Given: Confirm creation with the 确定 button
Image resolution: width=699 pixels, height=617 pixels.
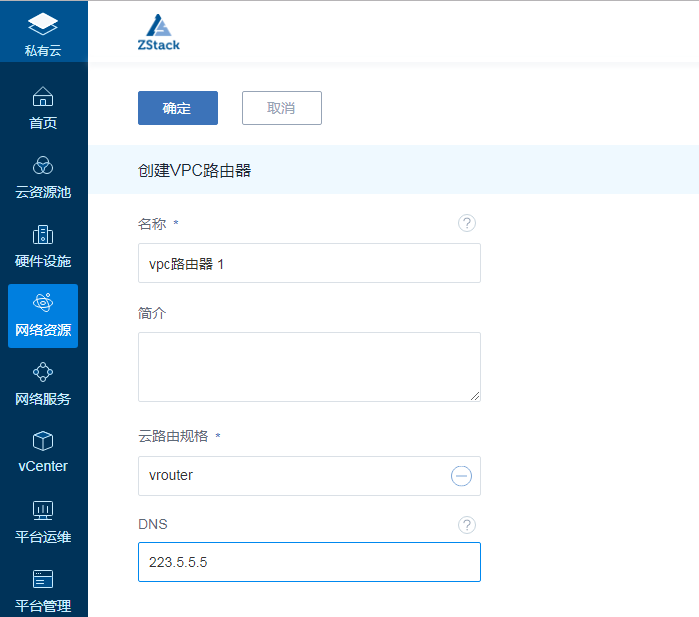Looking at the screenshot, I should [178, 108].
